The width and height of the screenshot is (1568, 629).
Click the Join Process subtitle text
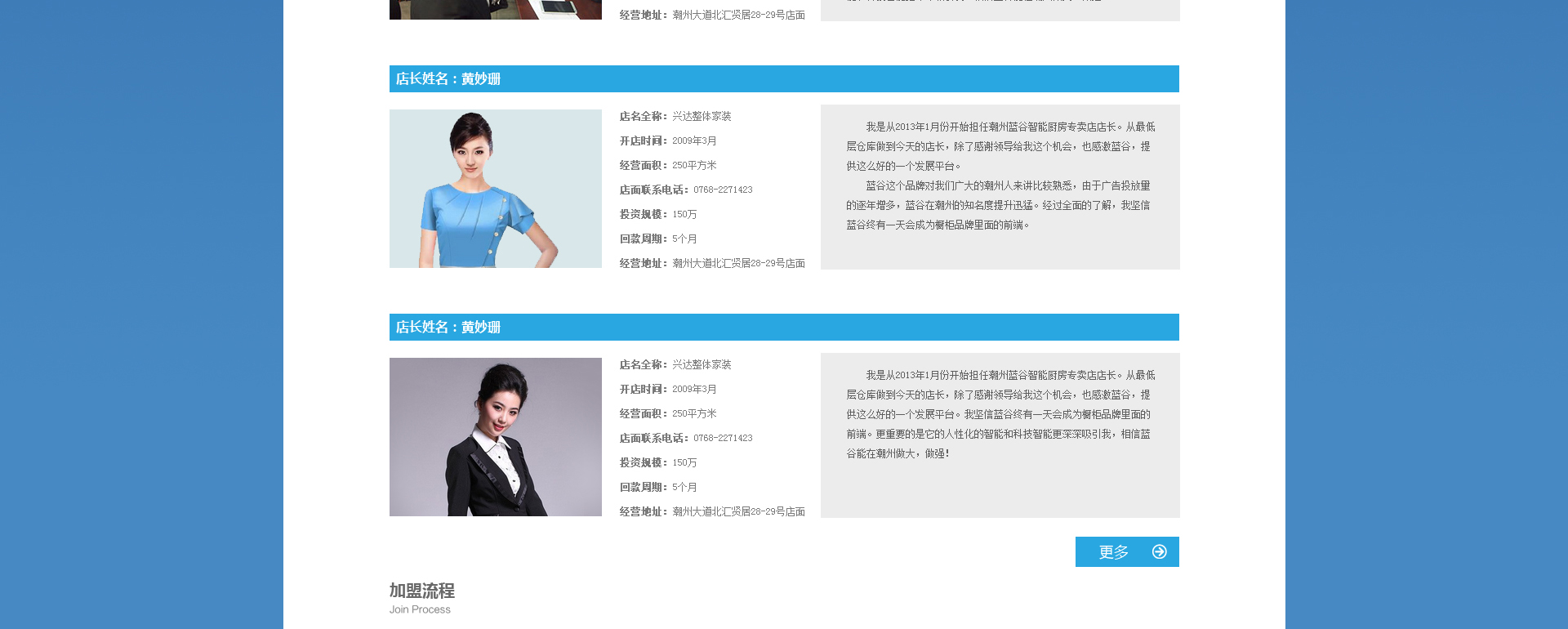420,609
